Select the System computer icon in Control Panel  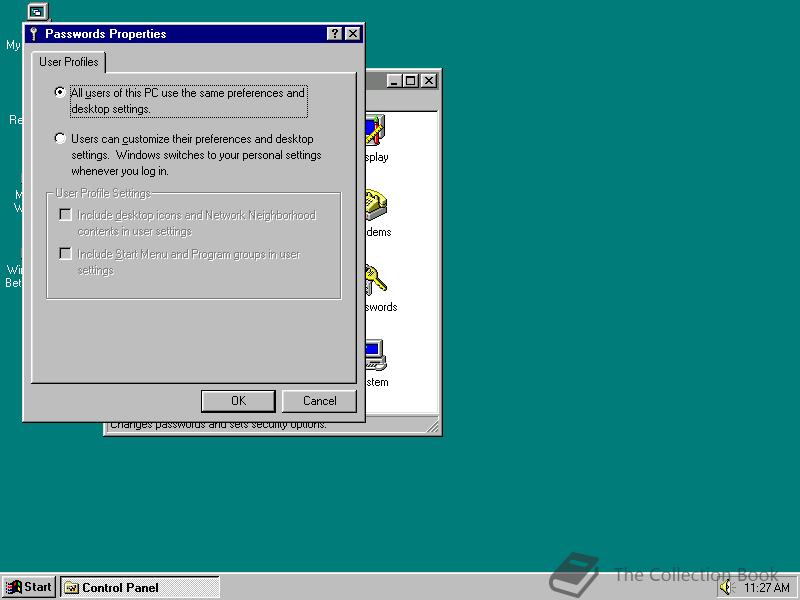click(376, 355)
